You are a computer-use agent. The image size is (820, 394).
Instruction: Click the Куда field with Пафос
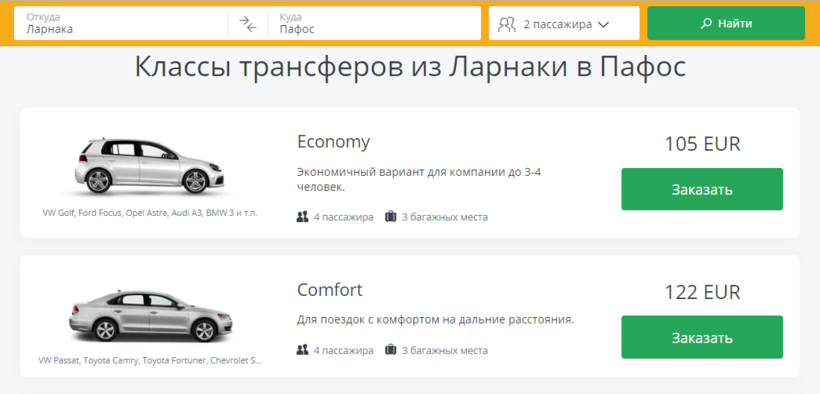[374, 24]
